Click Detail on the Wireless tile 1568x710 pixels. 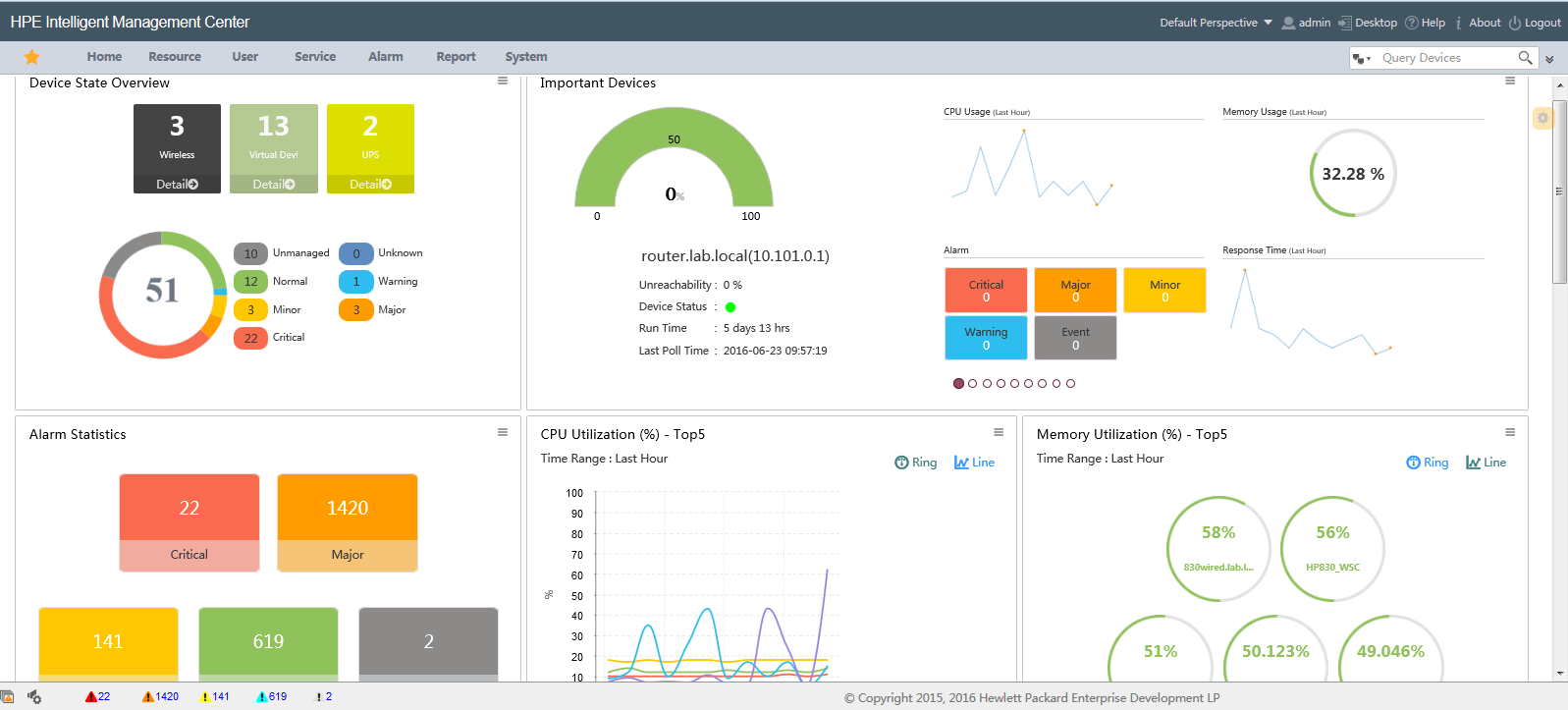point(177,185)
